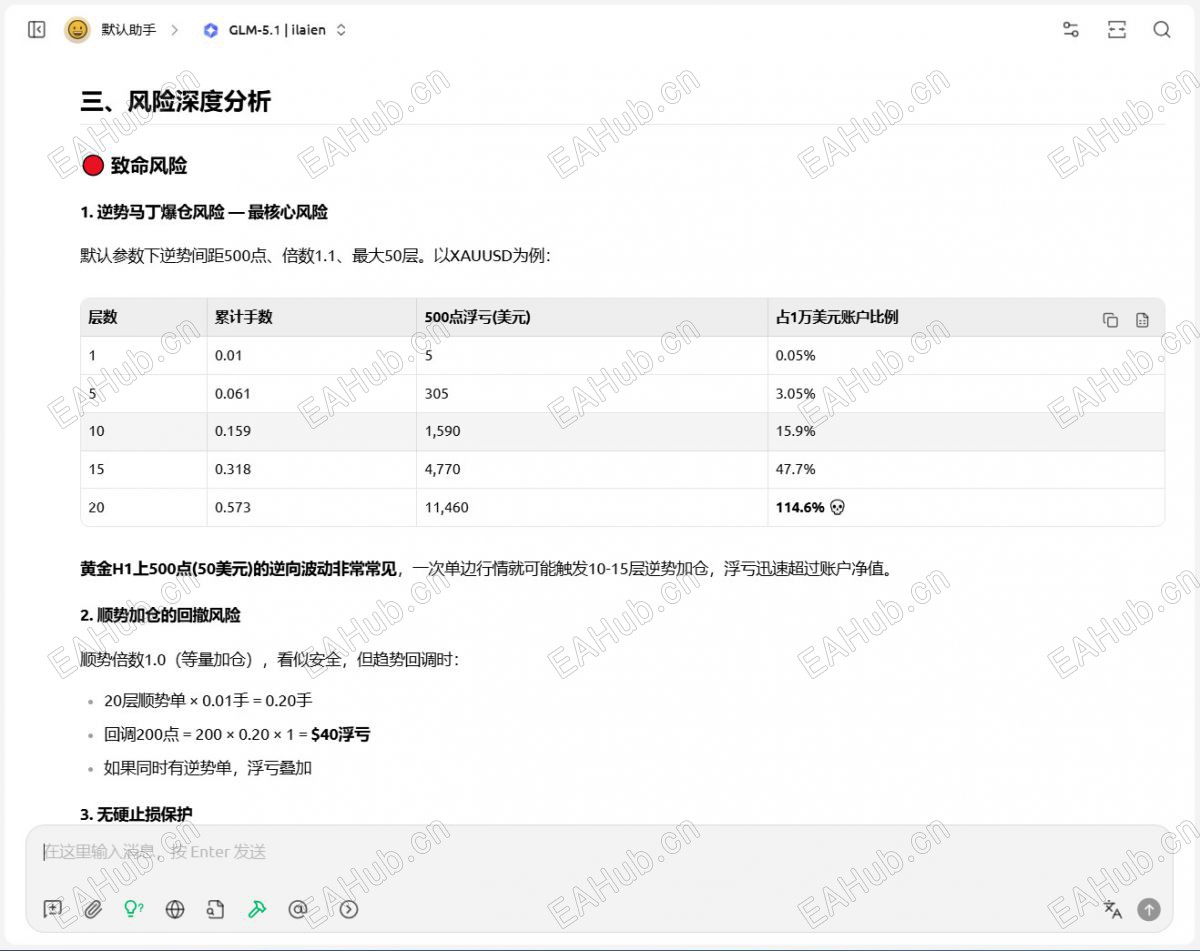Click the 2. 顺势加仓的回撤风险 heading

[160, 615]
